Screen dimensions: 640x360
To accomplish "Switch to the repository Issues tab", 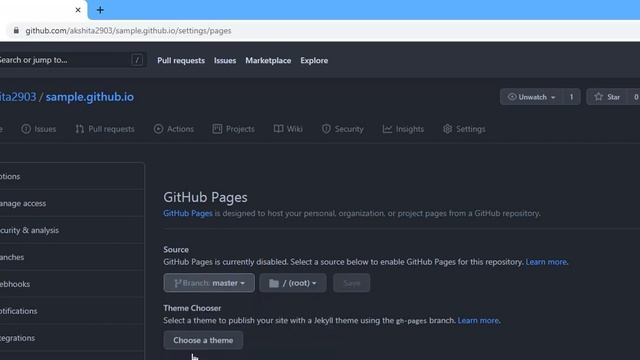I will coord(39,129).
